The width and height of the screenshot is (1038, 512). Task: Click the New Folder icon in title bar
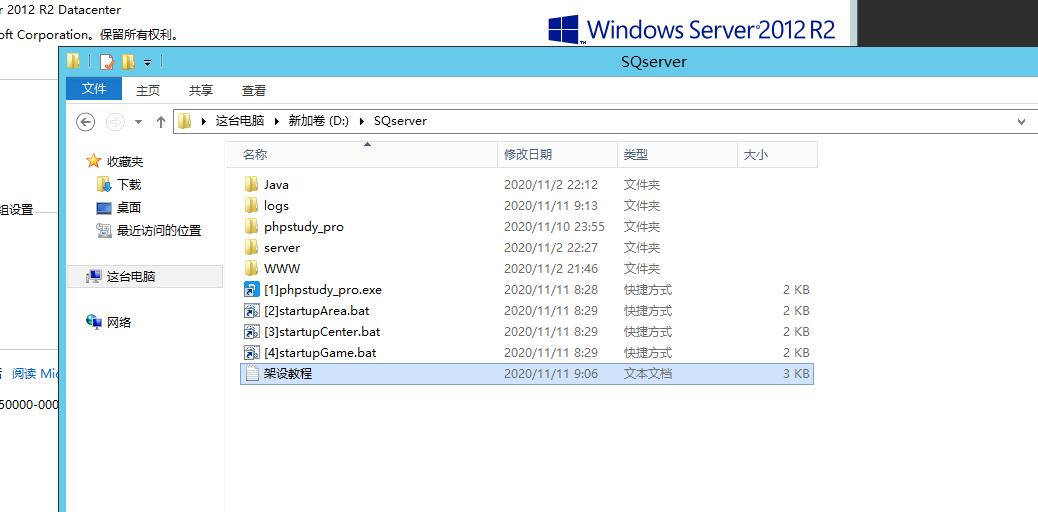coord(128,62)
